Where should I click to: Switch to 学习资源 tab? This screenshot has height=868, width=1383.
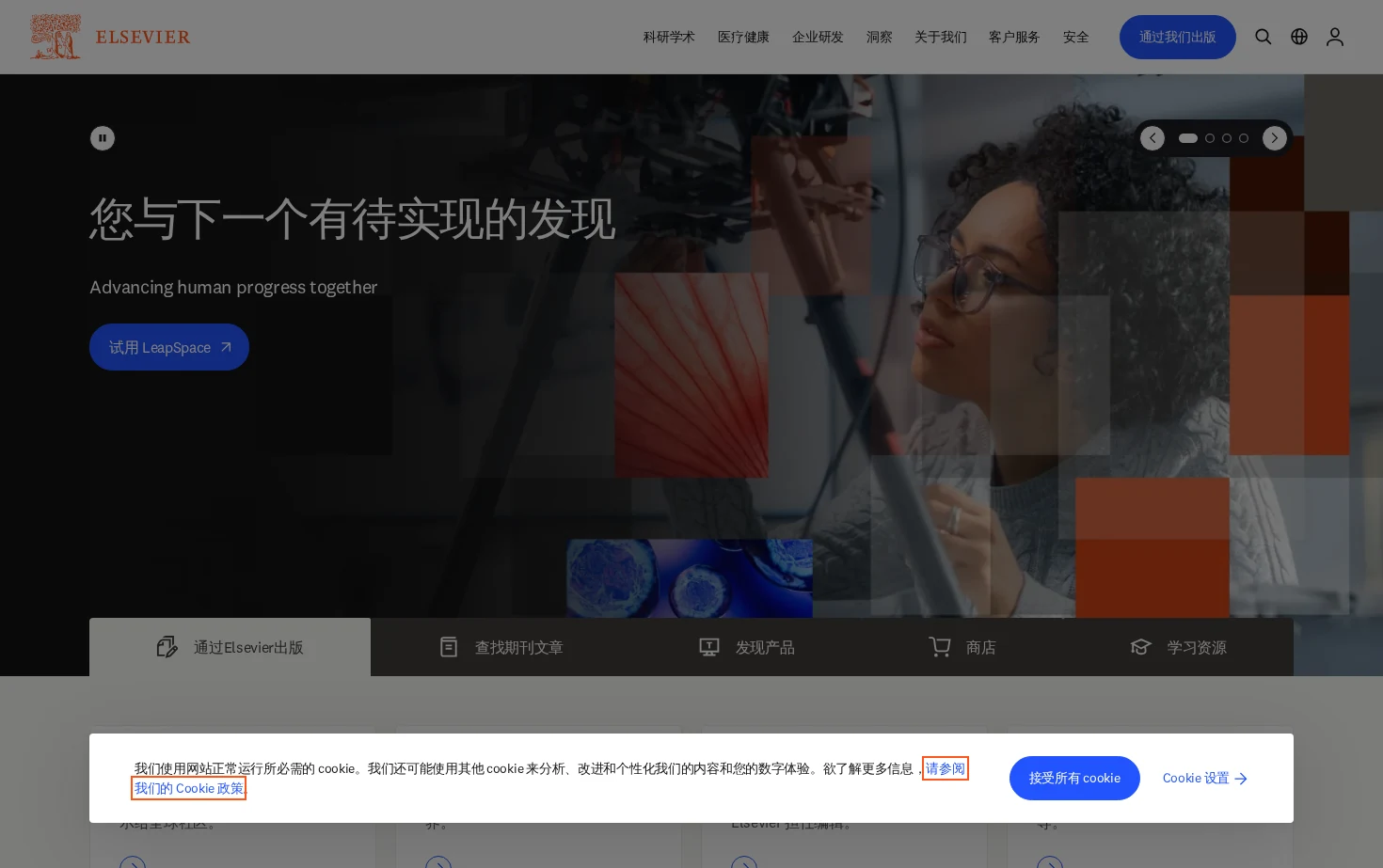(1178, 647)
